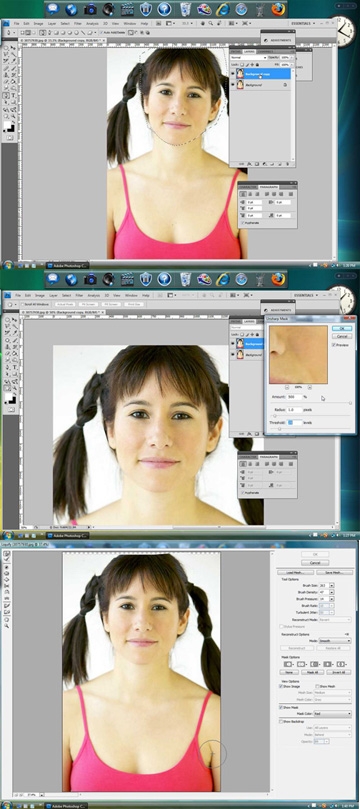Open blend mode Normal dropdown in top window
The width and height of the screenshot is (360, 809).
pyautogui.click(x=249, y=58)
